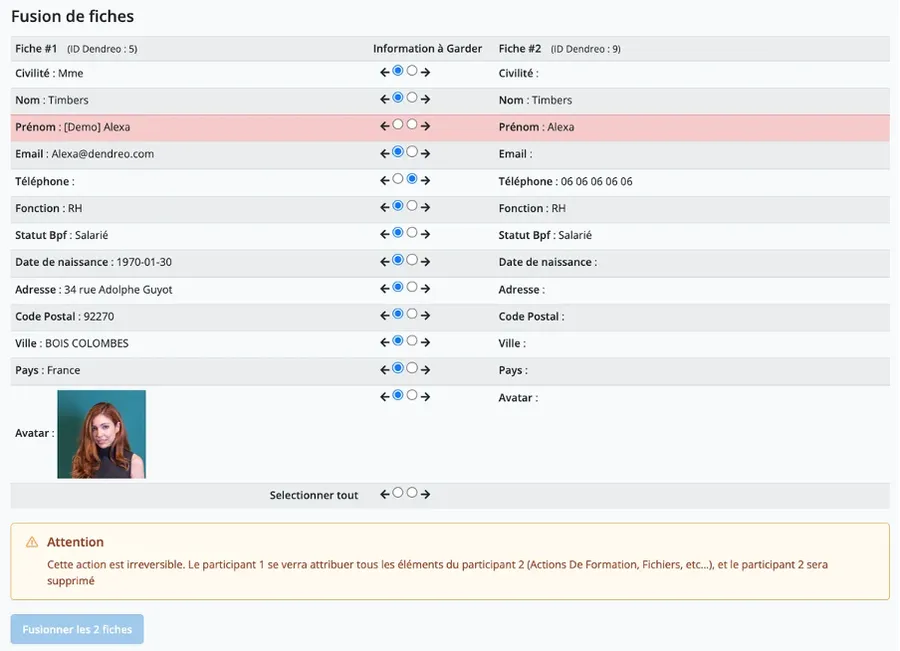The image size is (900, 651).
Task: Click phone number 06 06 06 06 06
Action: [596, 181]
